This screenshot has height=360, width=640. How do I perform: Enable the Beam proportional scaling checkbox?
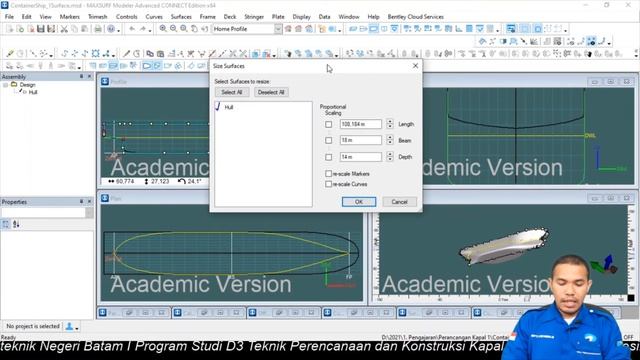[329, 140]
